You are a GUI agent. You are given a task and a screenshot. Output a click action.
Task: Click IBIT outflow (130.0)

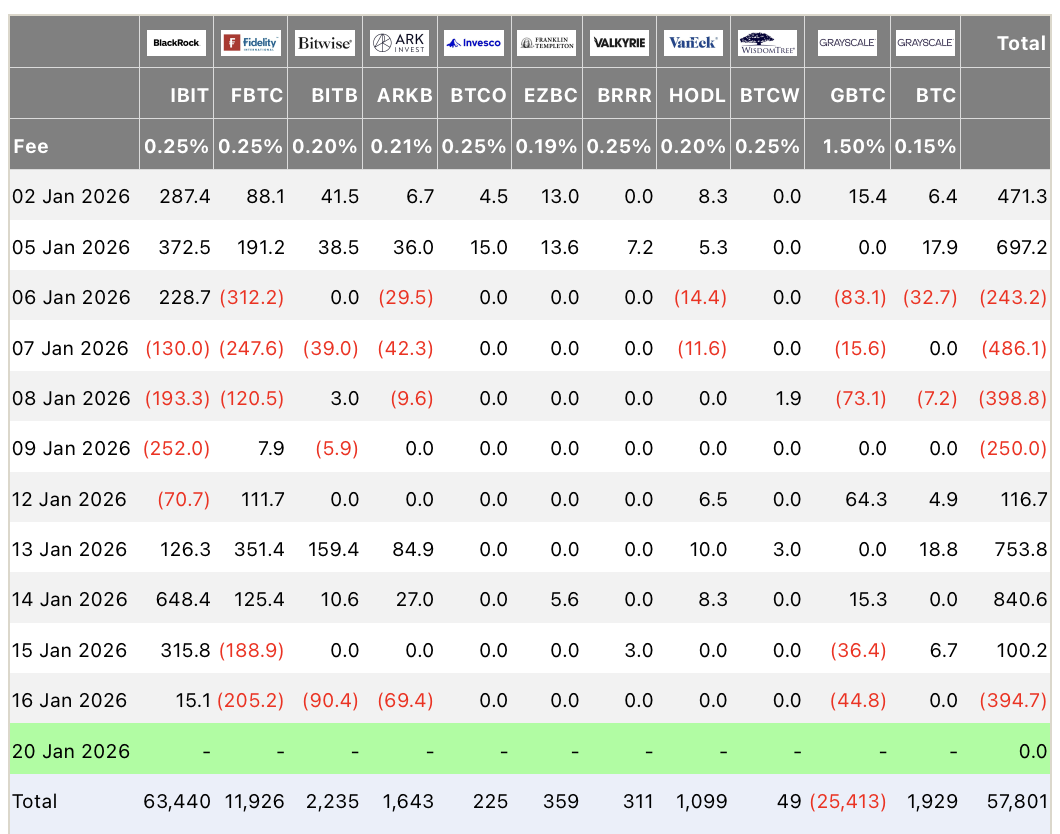click(x=178, y=348)
